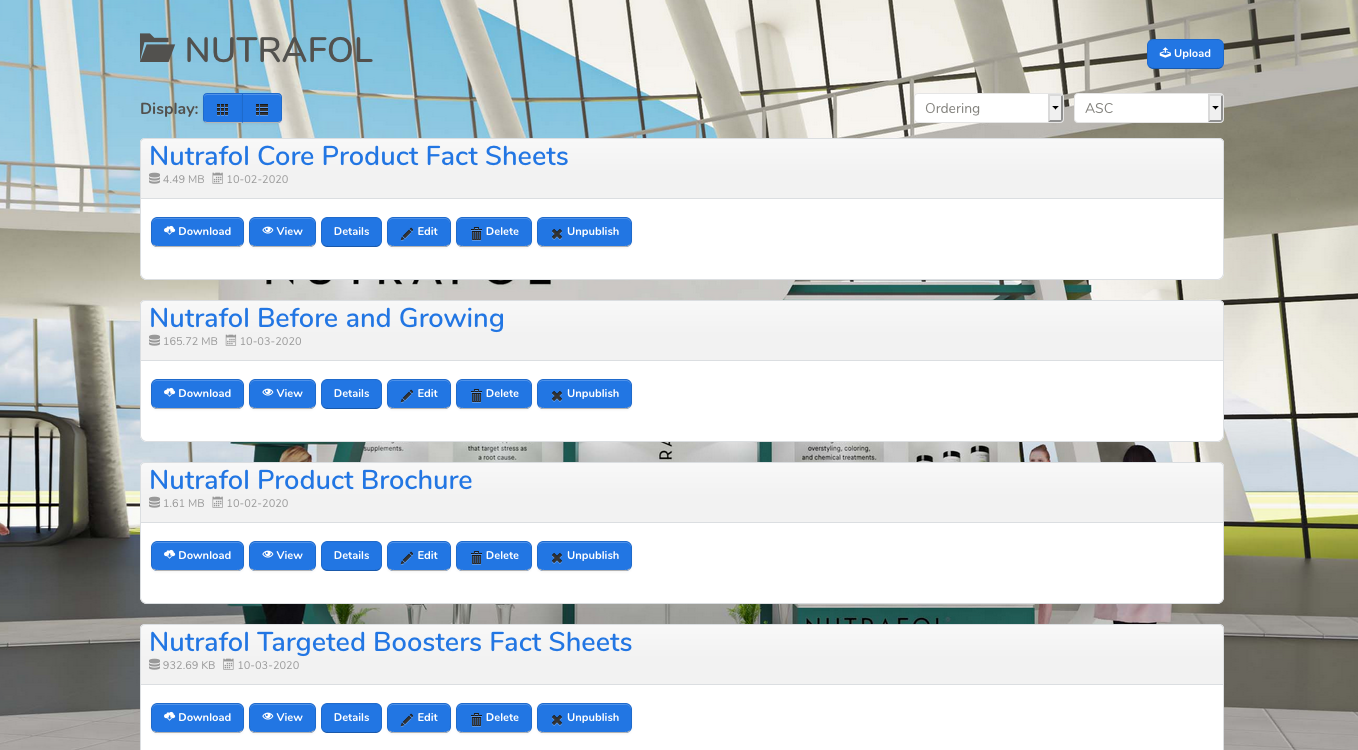
Task: View Nutrafol Core Product Fact Sheets
Action: (x=282, y=232)
